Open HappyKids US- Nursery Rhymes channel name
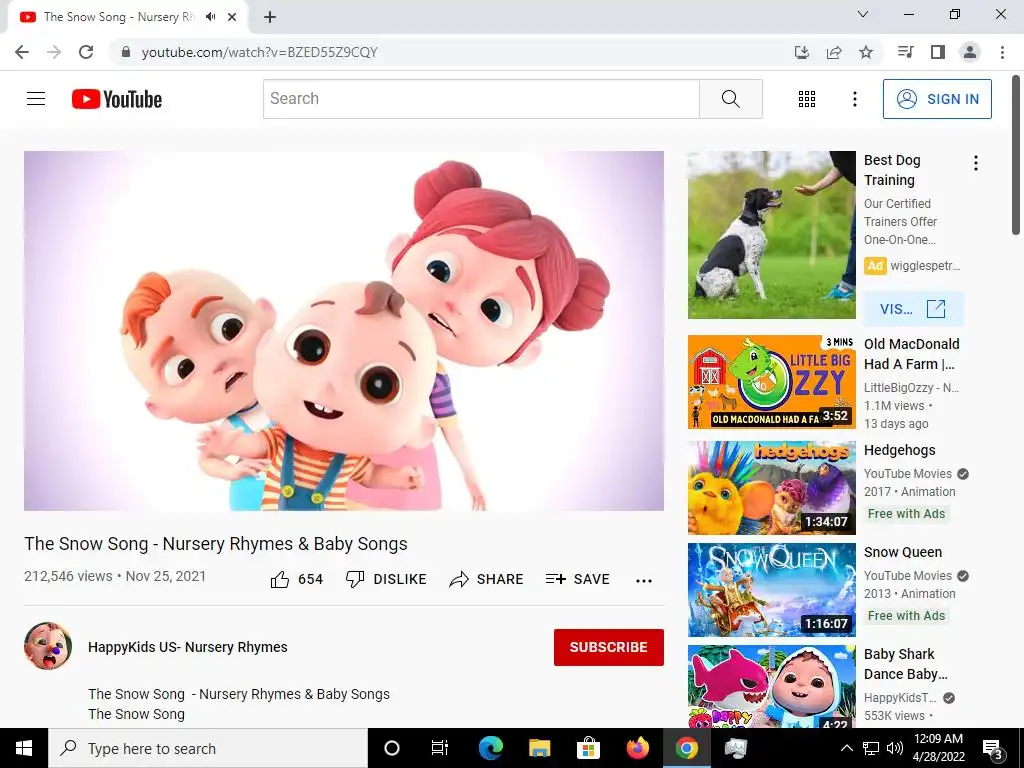This screenshot has height=768, width=1024. click(188, 647)
